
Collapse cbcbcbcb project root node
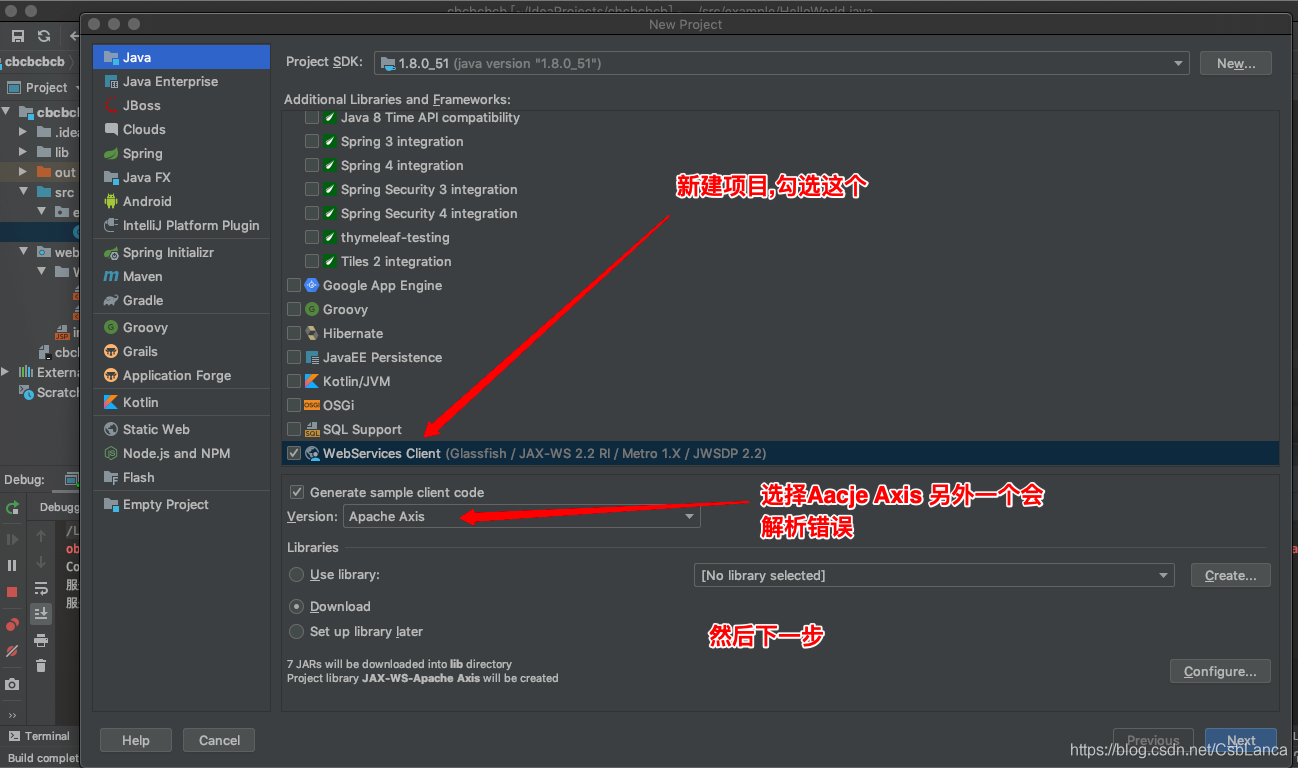pos(6,112)
